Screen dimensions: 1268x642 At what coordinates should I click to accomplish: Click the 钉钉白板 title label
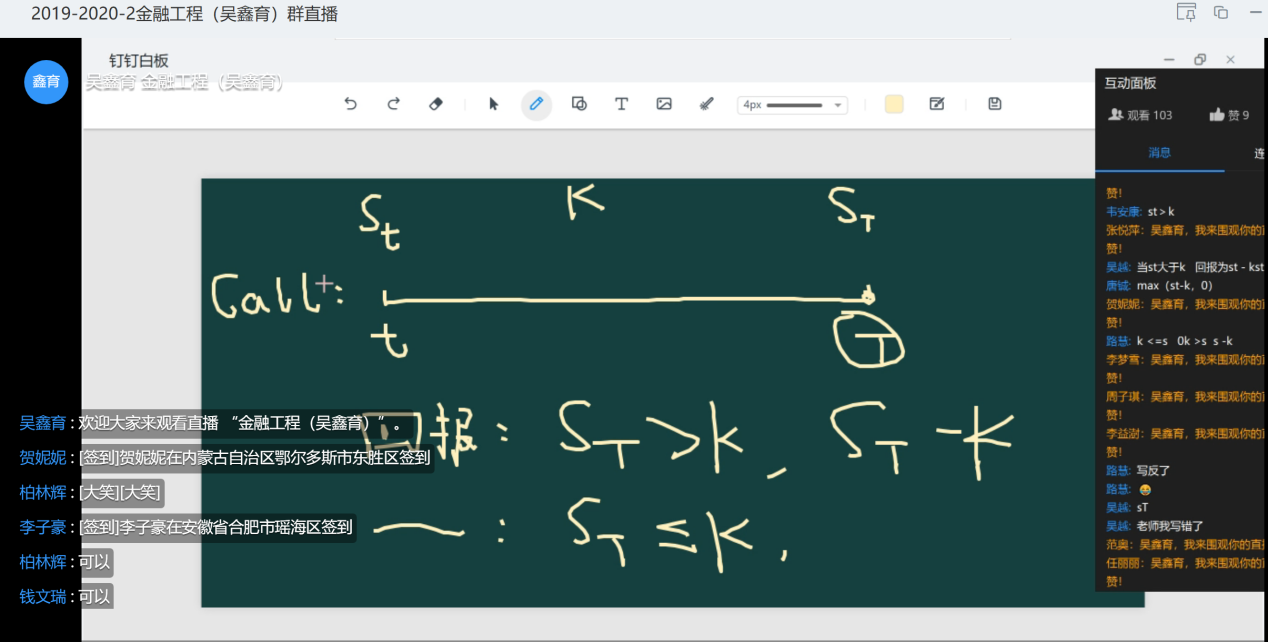139,60
